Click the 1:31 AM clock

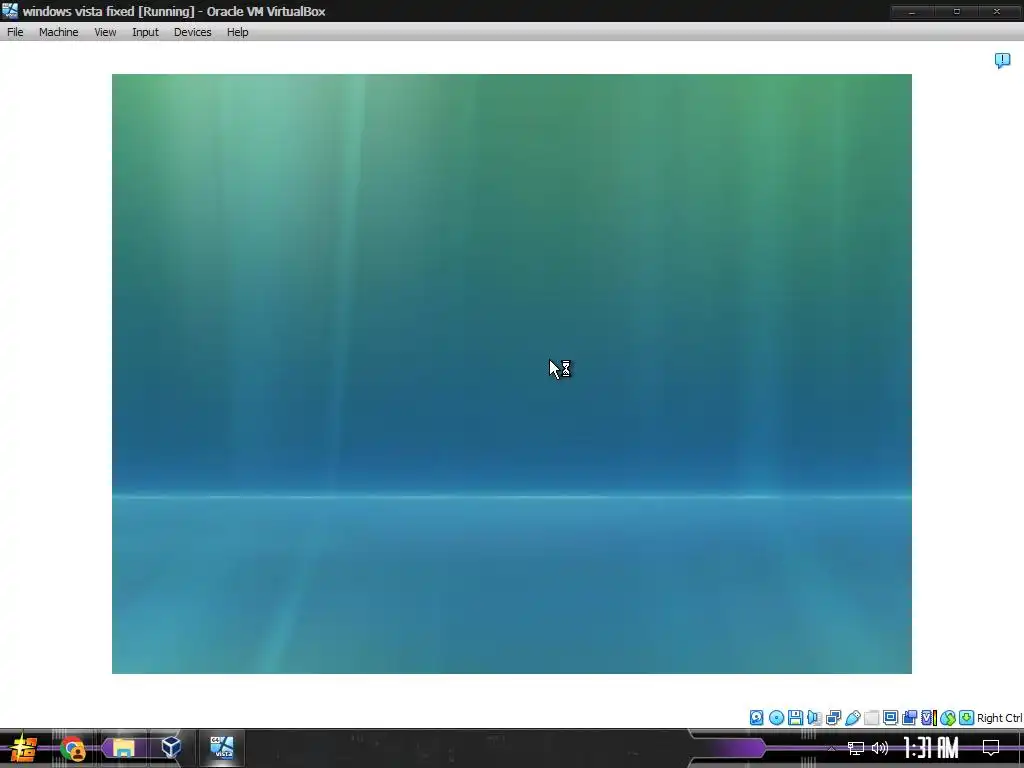tap(931, 748)
